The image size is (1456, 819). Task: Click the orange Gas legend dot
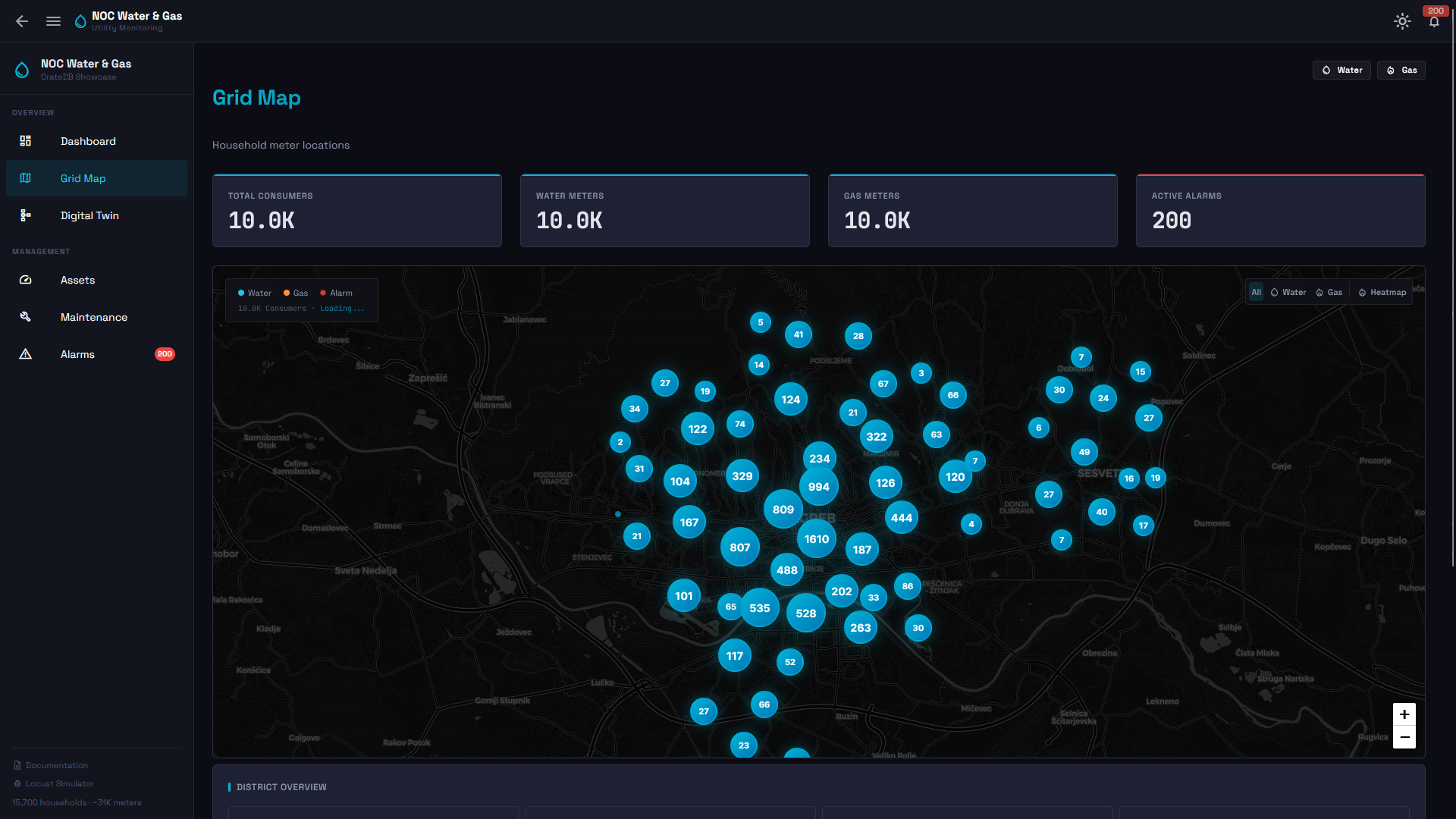[x=287, y=293]
